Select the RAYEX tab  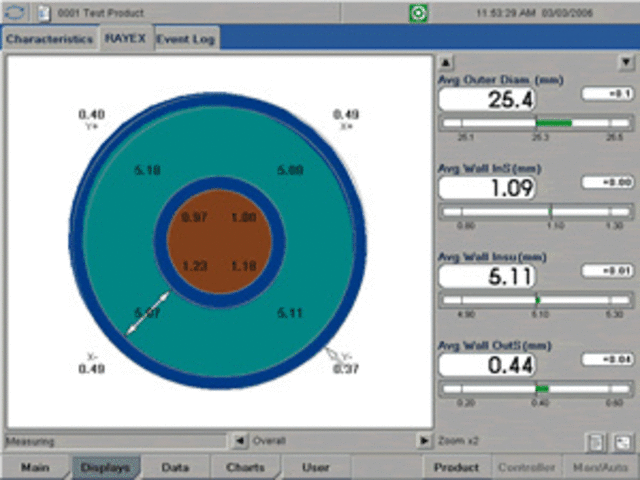click(x=126, y=39)
